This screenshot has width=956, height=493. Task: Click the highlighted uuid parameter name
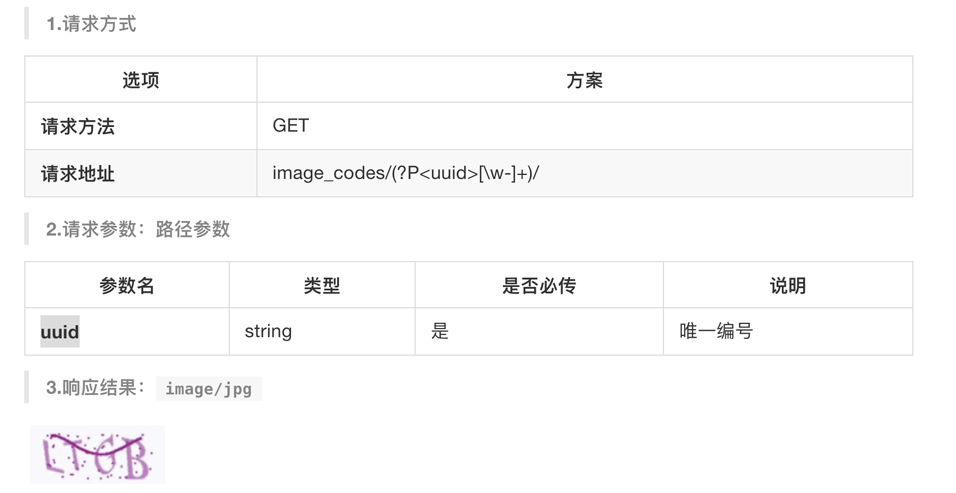click(x=60, y=331)
